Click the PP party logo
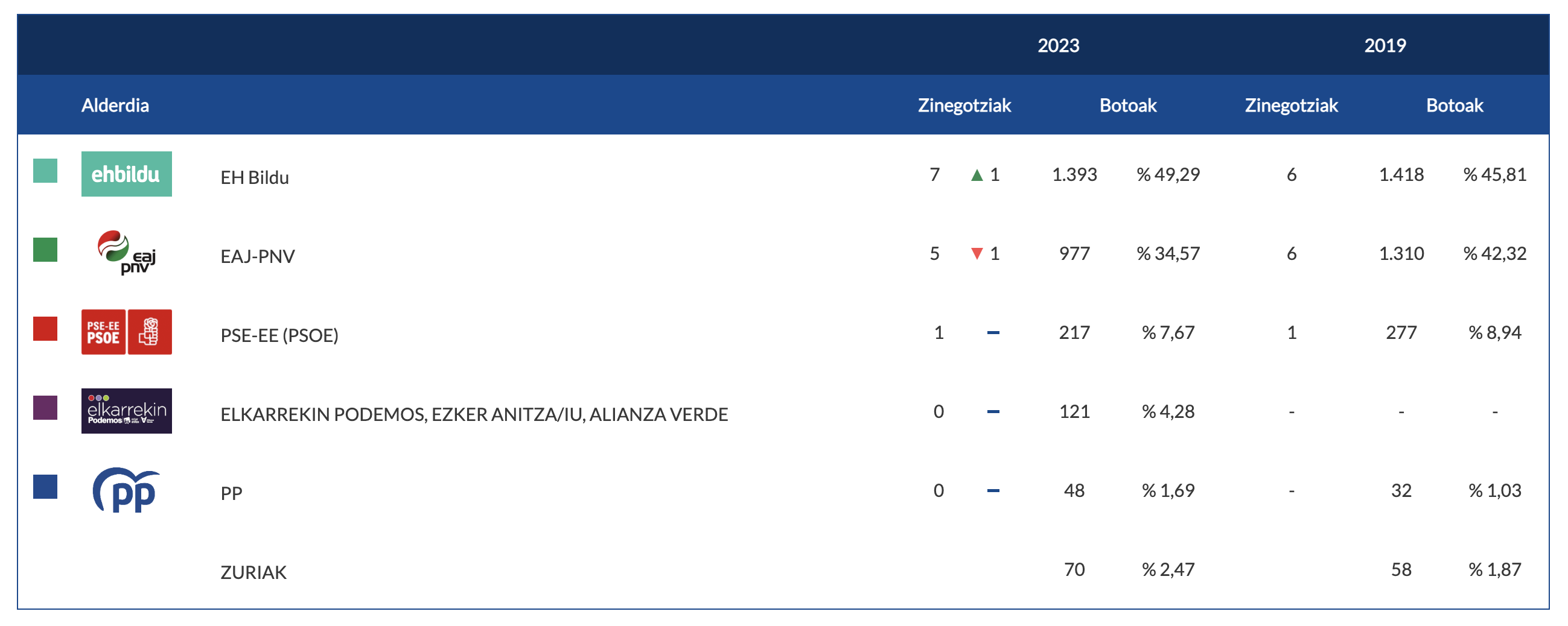Screen dimensions: 1568x626 127,490
